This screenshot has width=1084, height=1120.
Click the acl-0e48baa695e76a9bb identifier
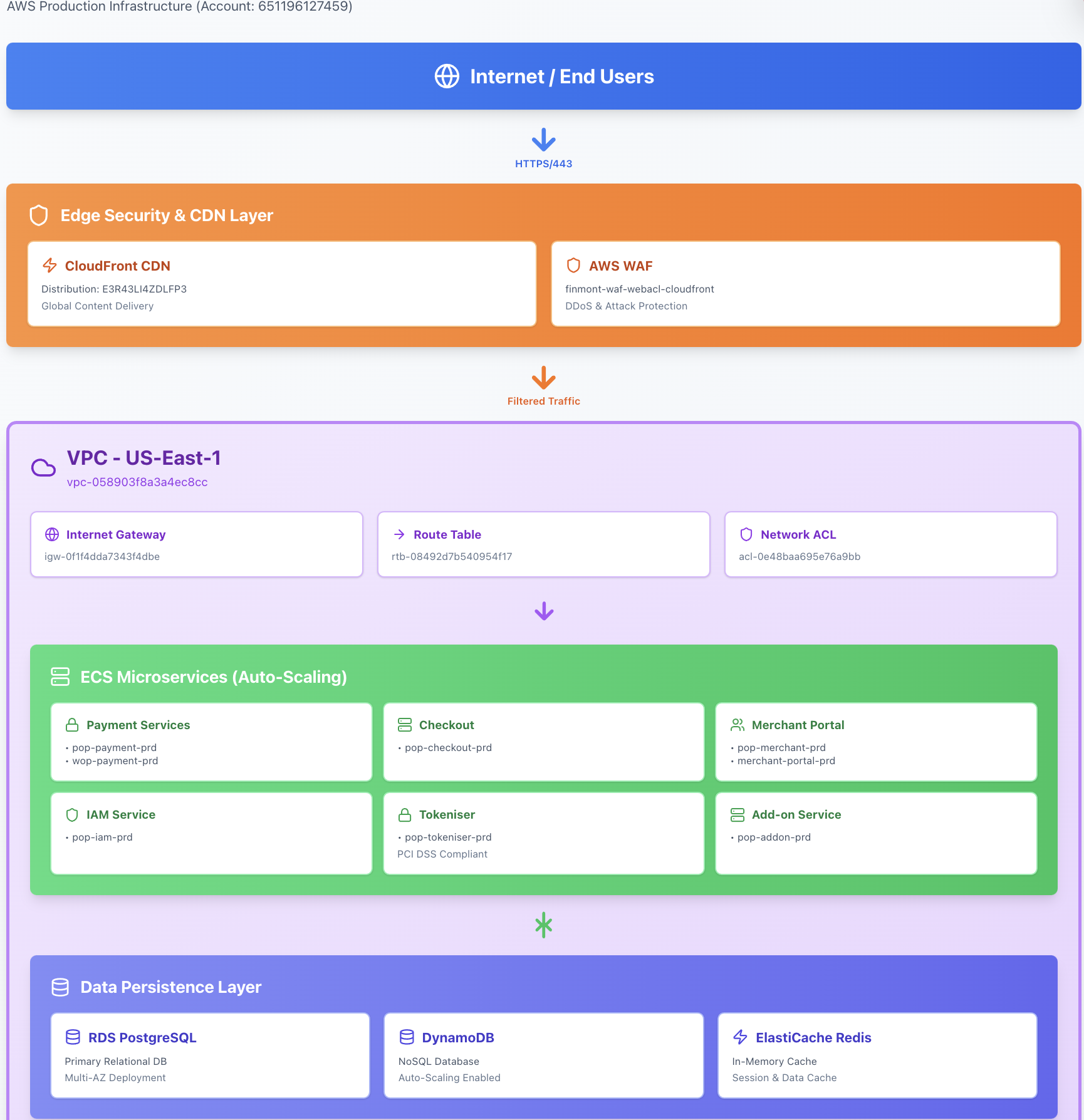tap(800, 556)
